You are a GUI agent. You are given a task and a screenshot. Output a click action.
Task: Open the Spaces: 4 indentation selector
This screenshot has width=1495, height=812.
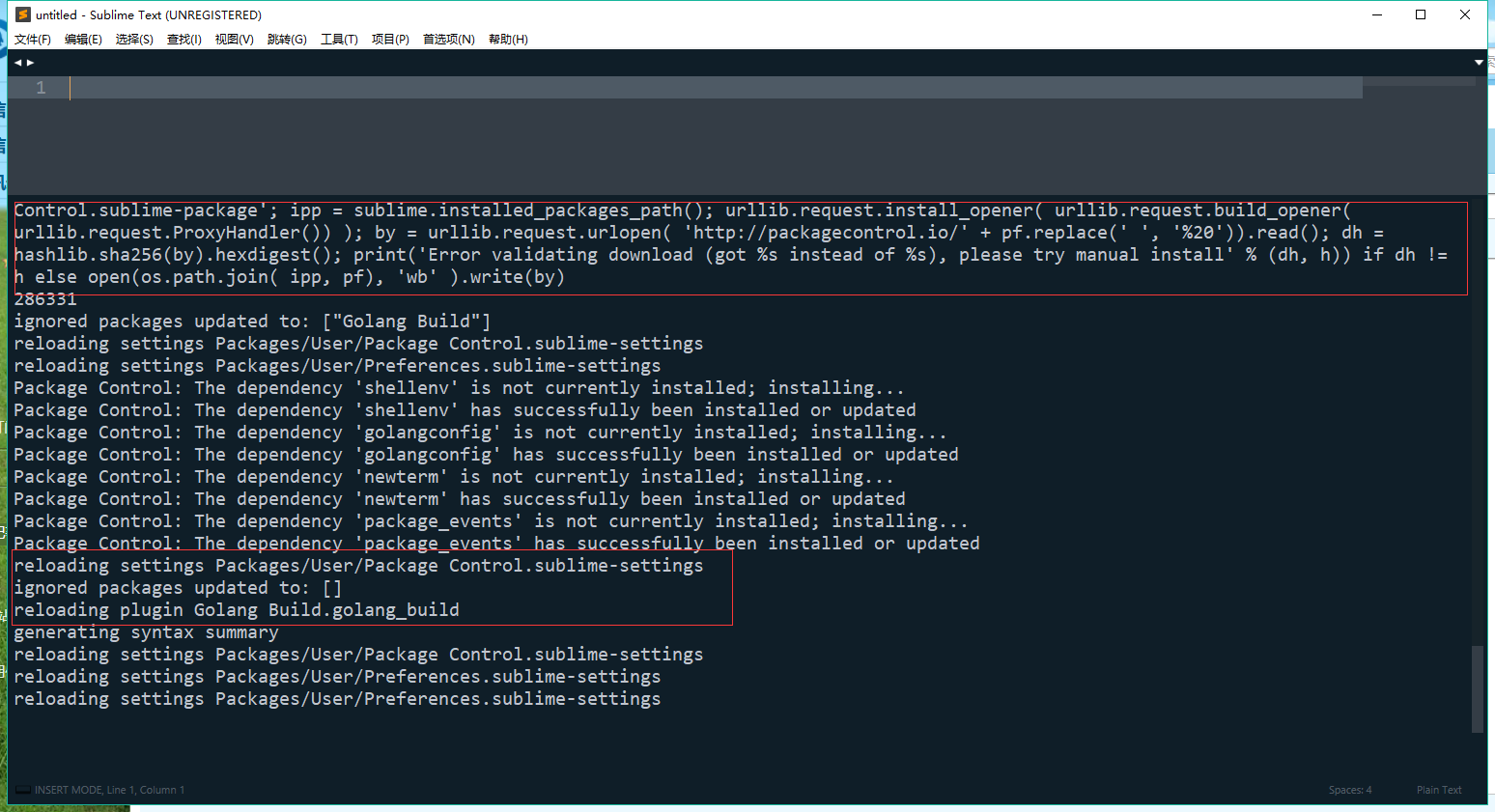1349,790
